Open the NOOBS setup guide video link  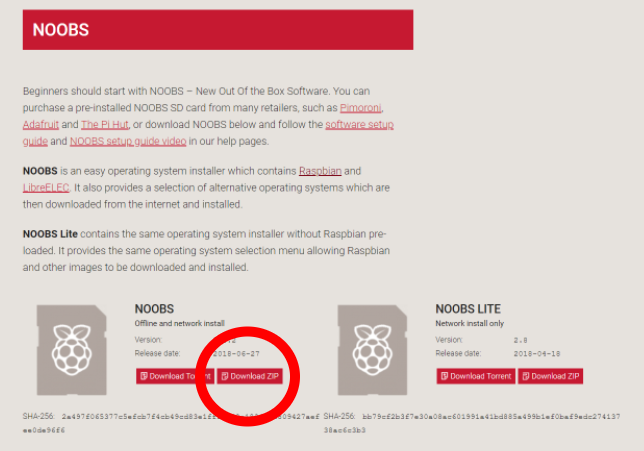[128, 141]
